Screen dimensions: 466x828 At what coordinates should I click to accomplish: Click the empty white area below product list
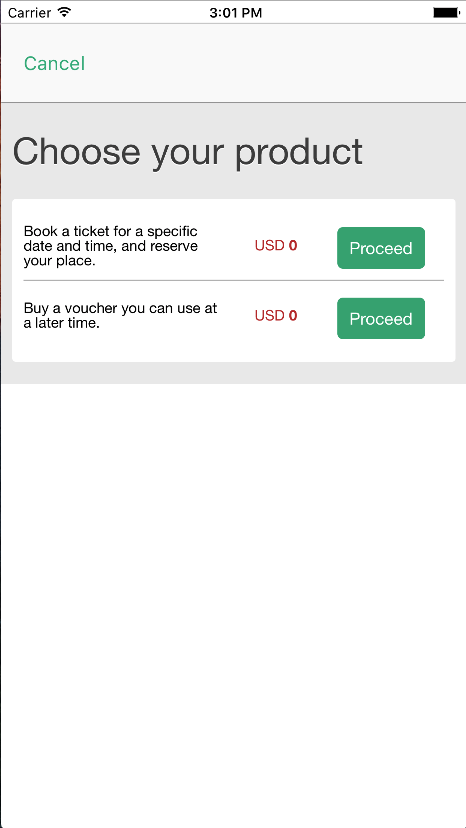(x=233, y=602)
